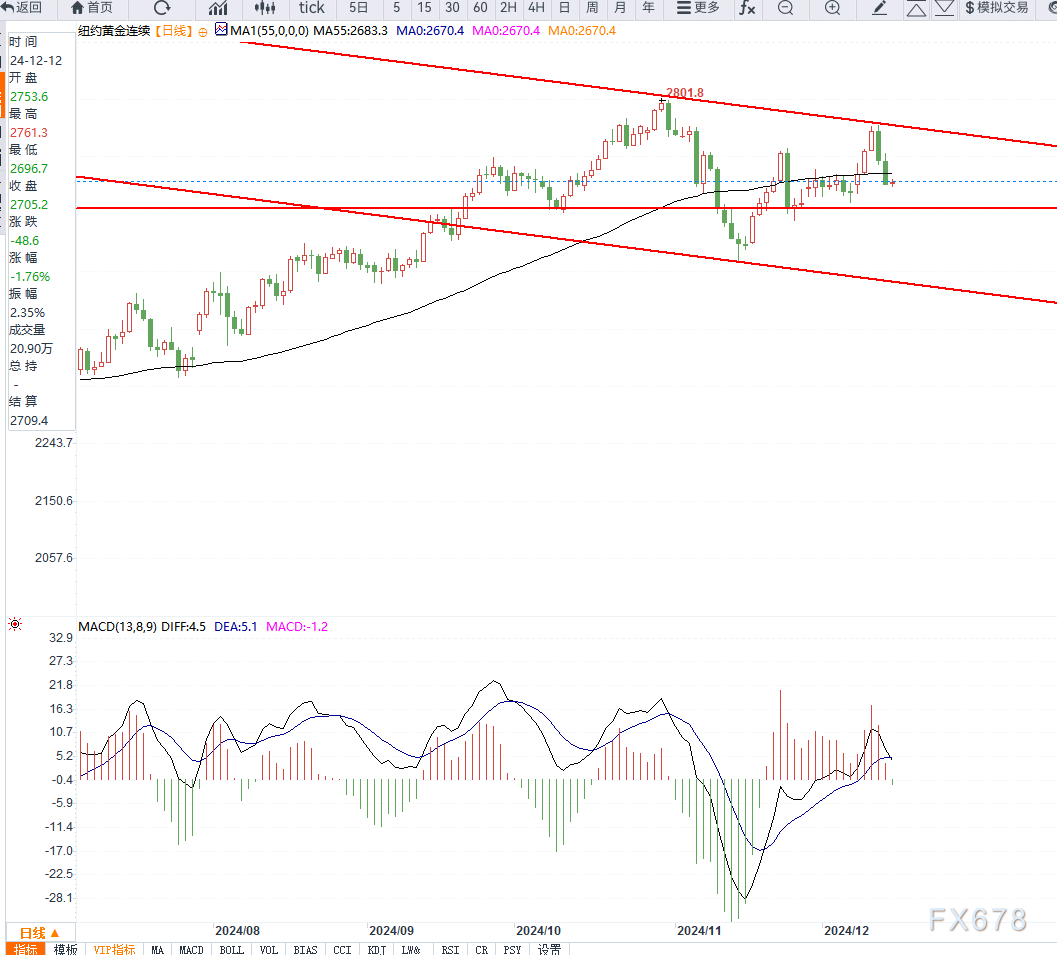Screen dimensions: 1057x955
Task: Select the BOLL indicator tab
Action: 231,949
